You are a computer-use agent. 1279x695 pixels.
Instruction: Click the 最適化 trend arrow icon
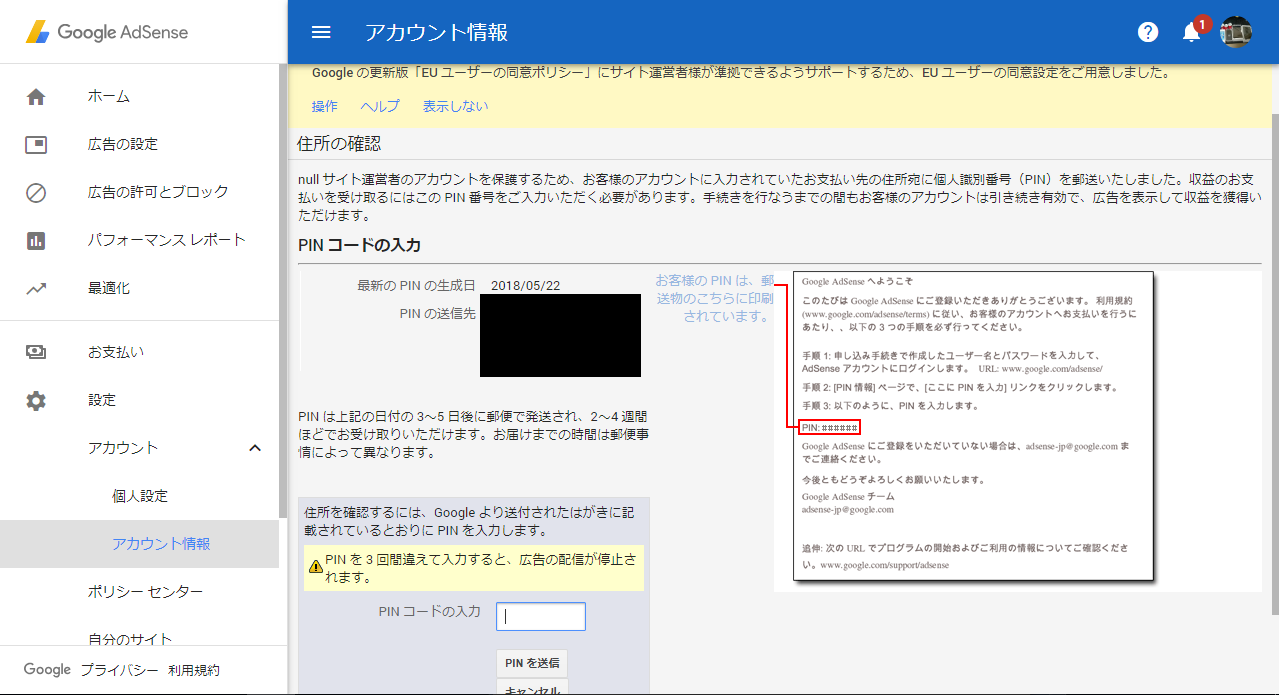tap(36, 288)
